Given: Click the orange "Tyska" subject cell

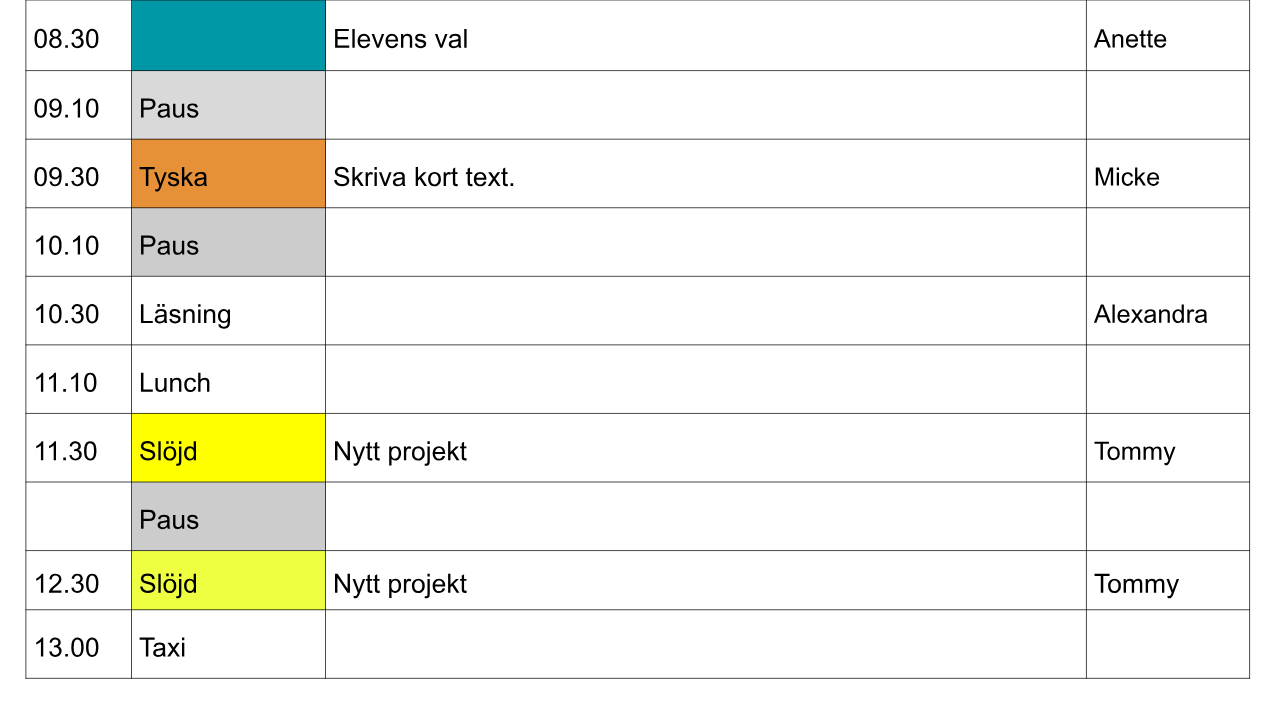Looking at the screenshot, I should [x=228, y=176].
